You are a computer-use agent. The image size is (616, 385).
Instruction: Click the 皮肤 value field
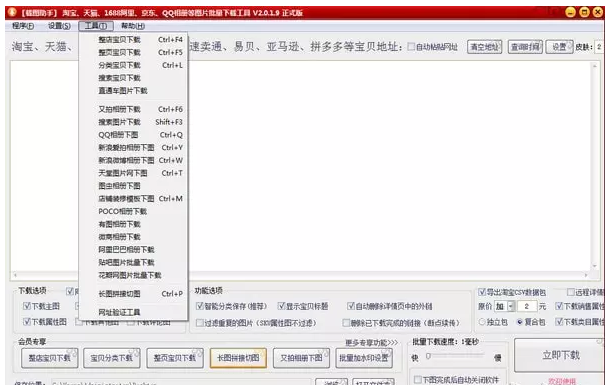599,47
